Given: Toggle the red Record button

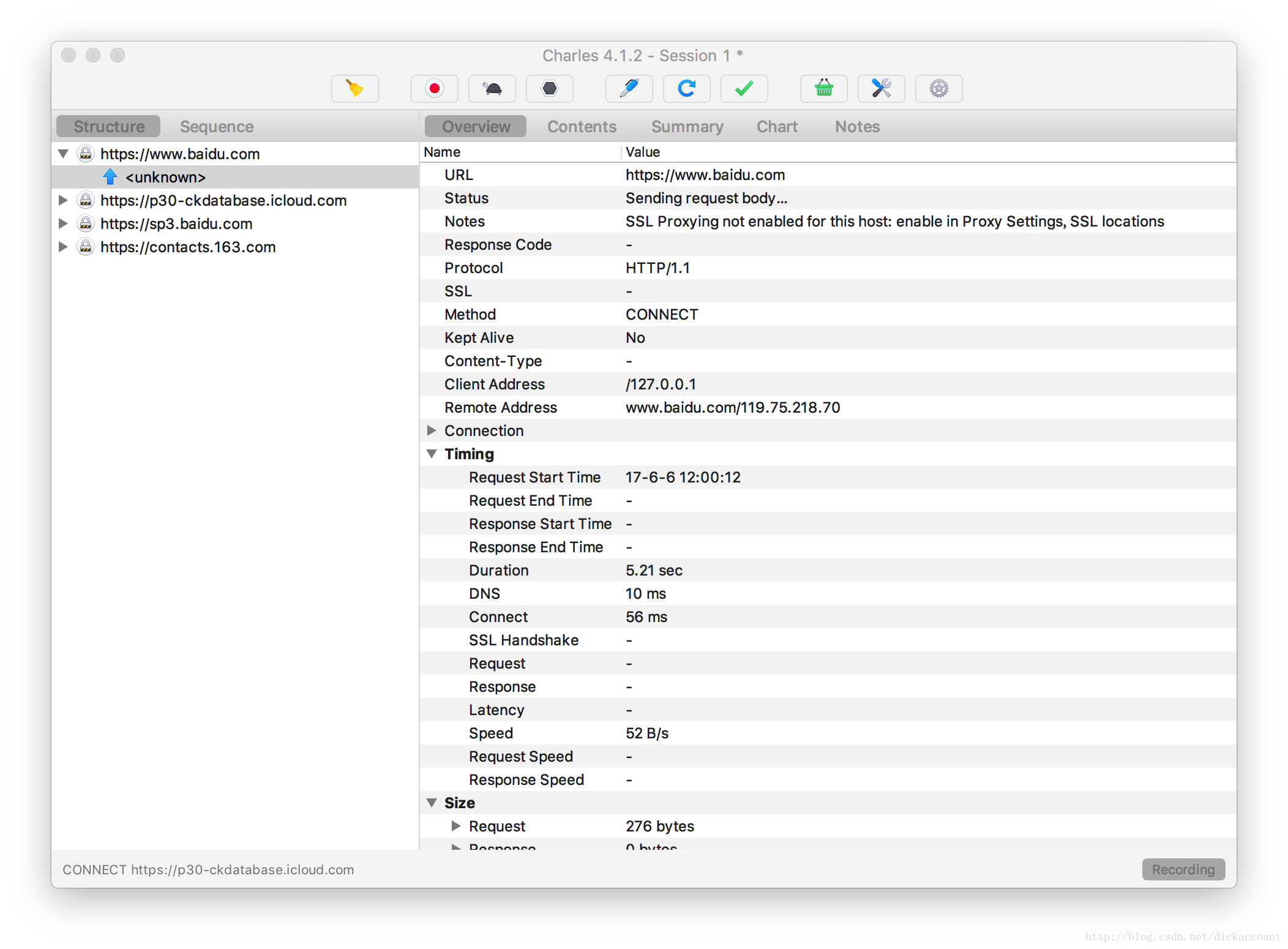Looking at the screenshot, I should click(x=434, y=89).
